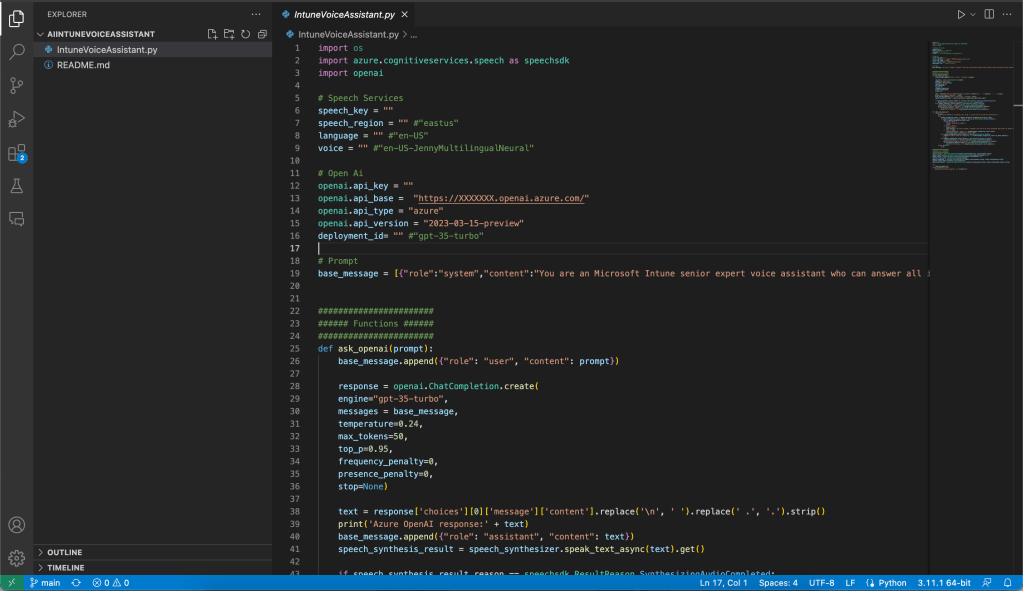1023x591 pixels.
Task: Open the Run and Debug view
Action: point(17,119)
